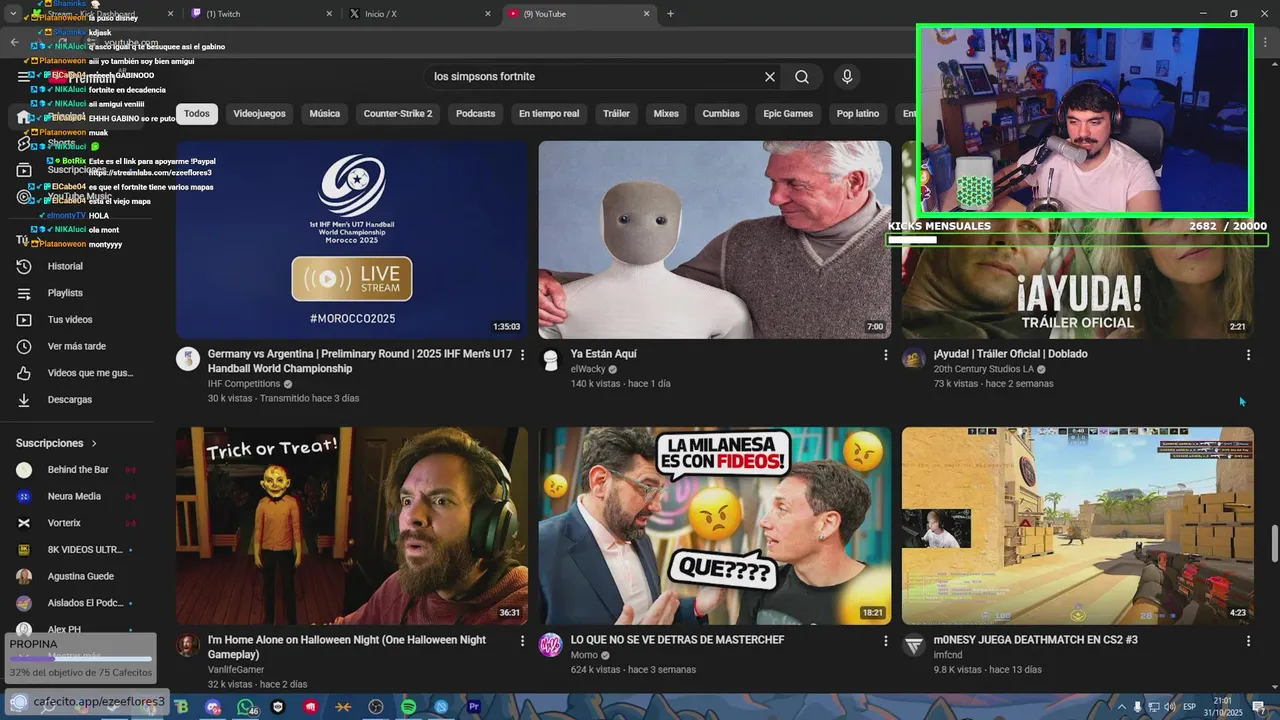1280x720 pixels.
Task: Select the Counter-Strike 2 filter chip
Action: [398, 114]
